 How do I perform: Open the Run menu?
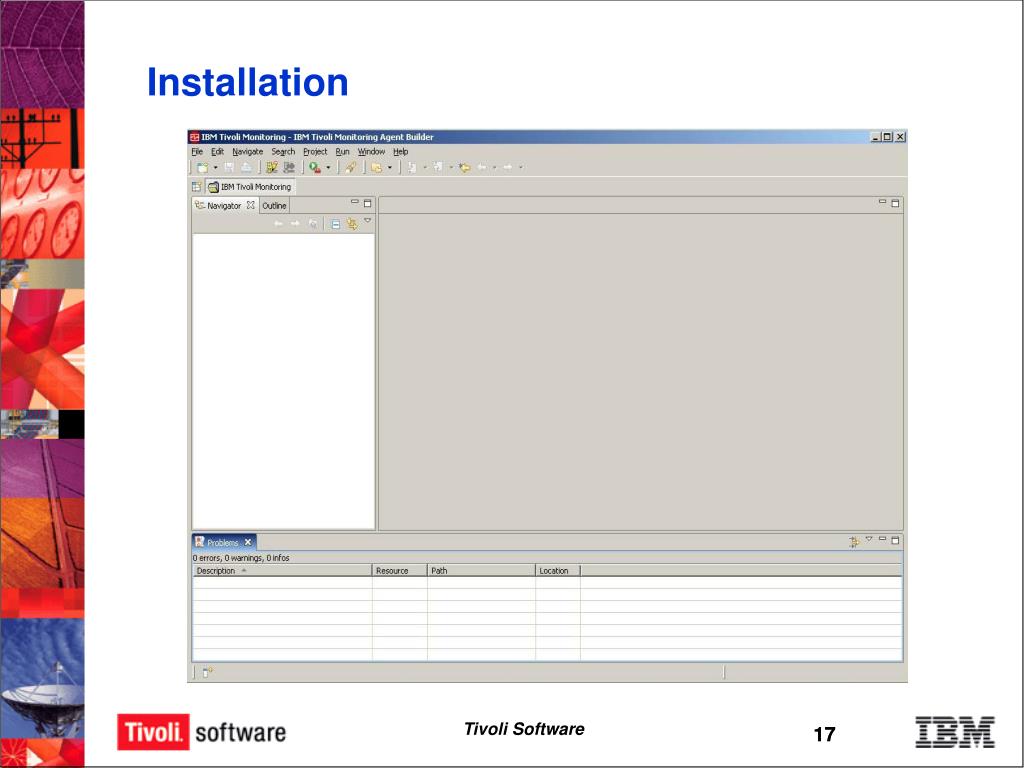click(x=342, y=152)
